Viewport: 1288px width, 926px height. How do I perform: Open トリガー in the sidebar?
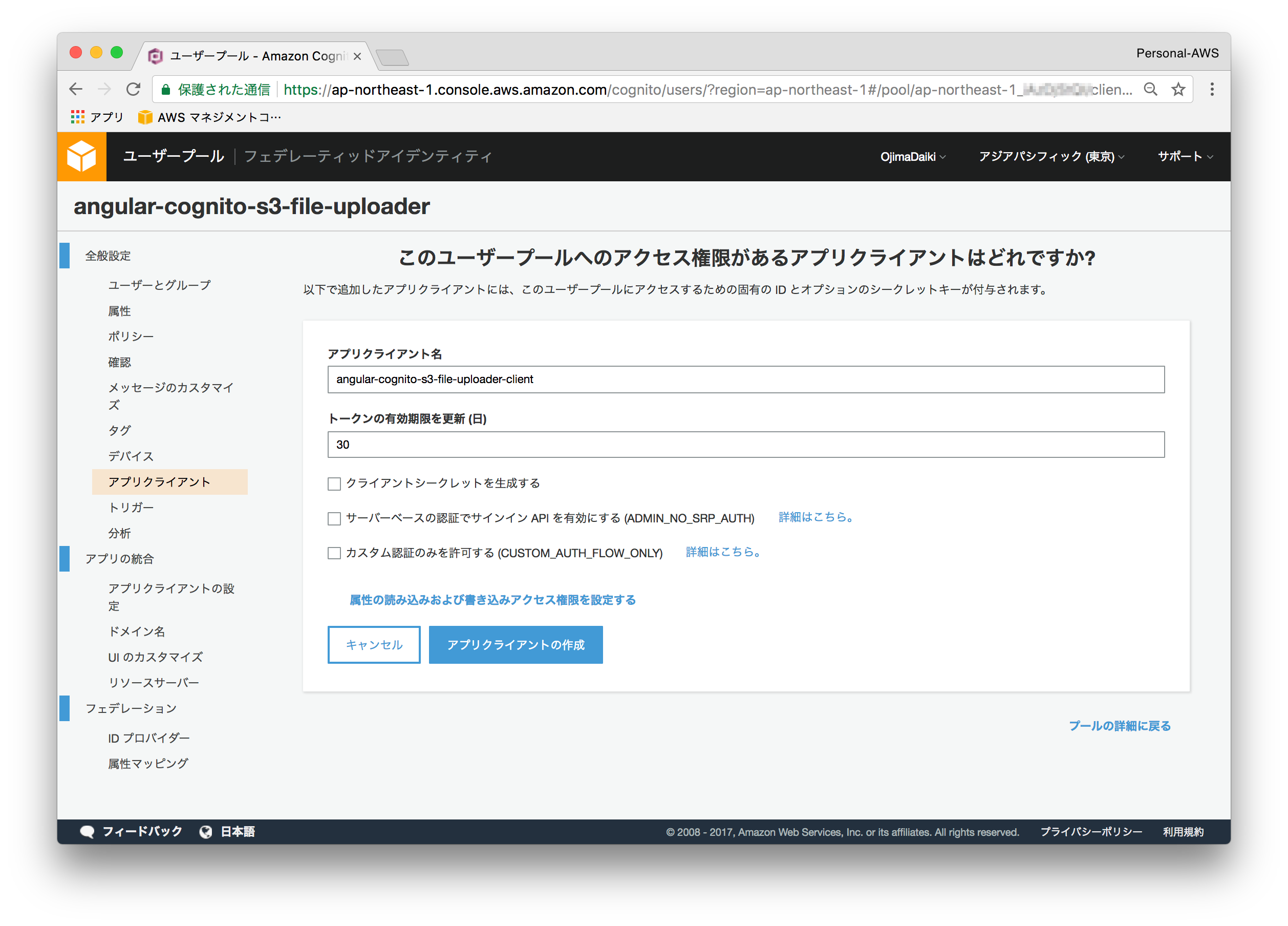(131, 508)
